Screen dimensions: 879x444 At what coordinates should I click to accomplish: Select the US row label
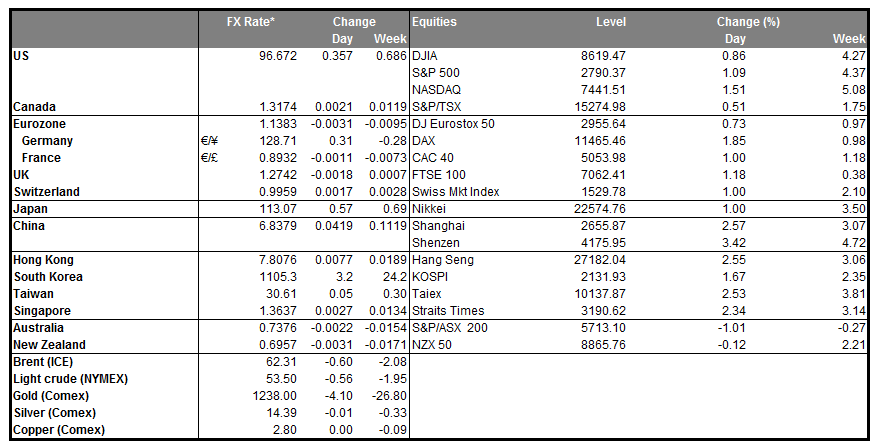coord(21,56)
